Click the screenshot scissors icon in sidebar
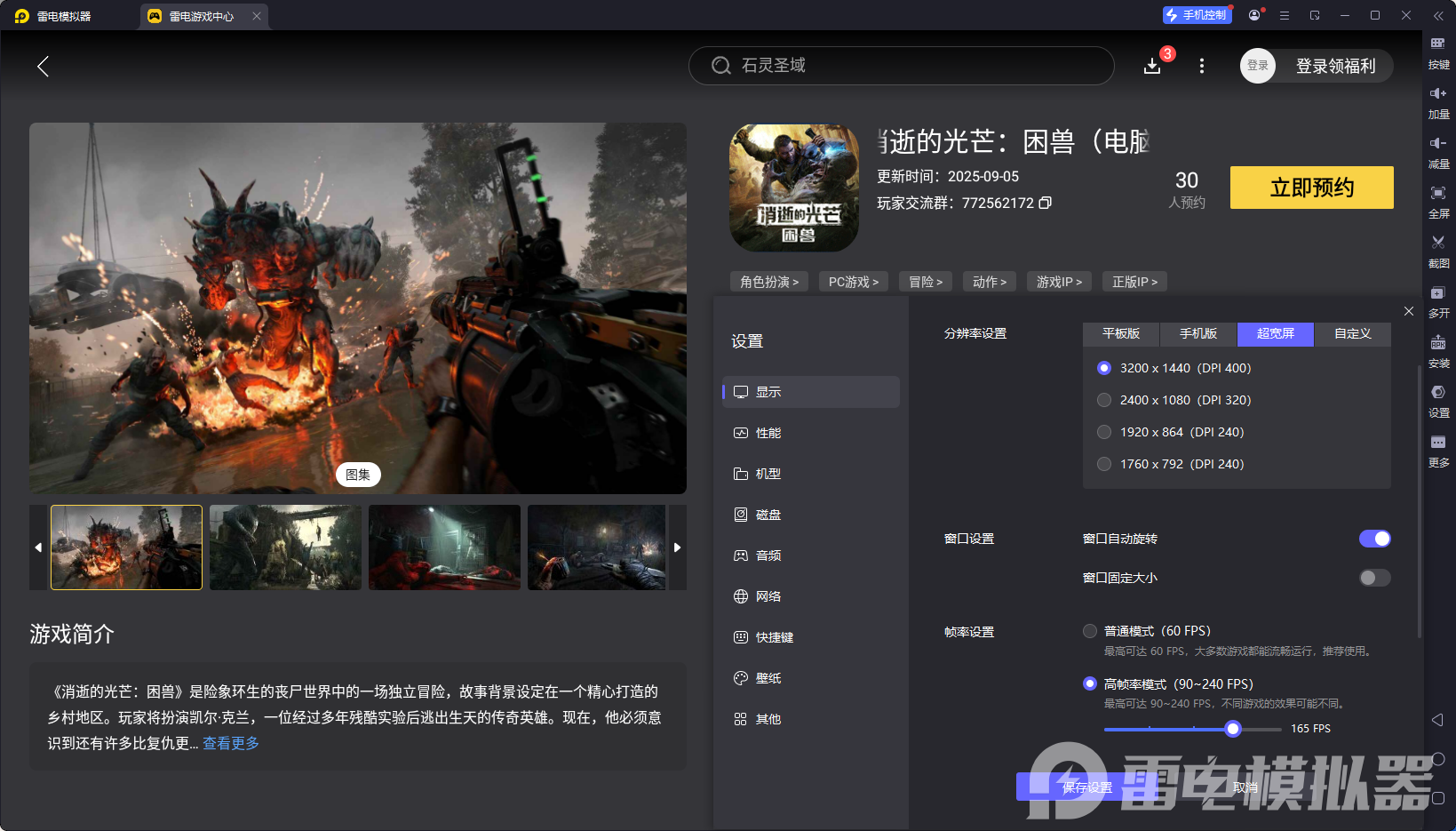1456x831 pixels. click(1437, 243)
